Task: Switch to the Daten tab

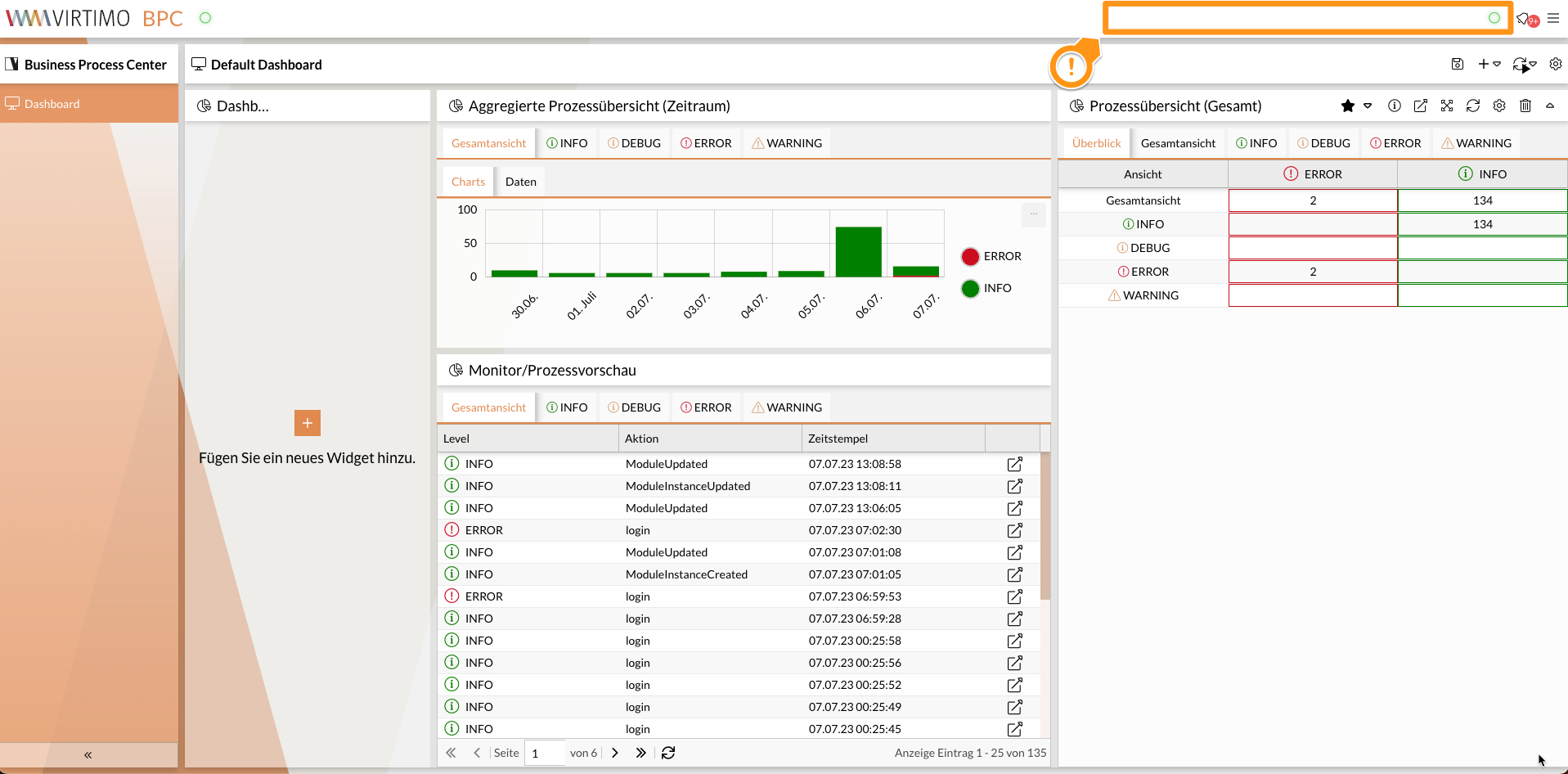Action: 520,181
